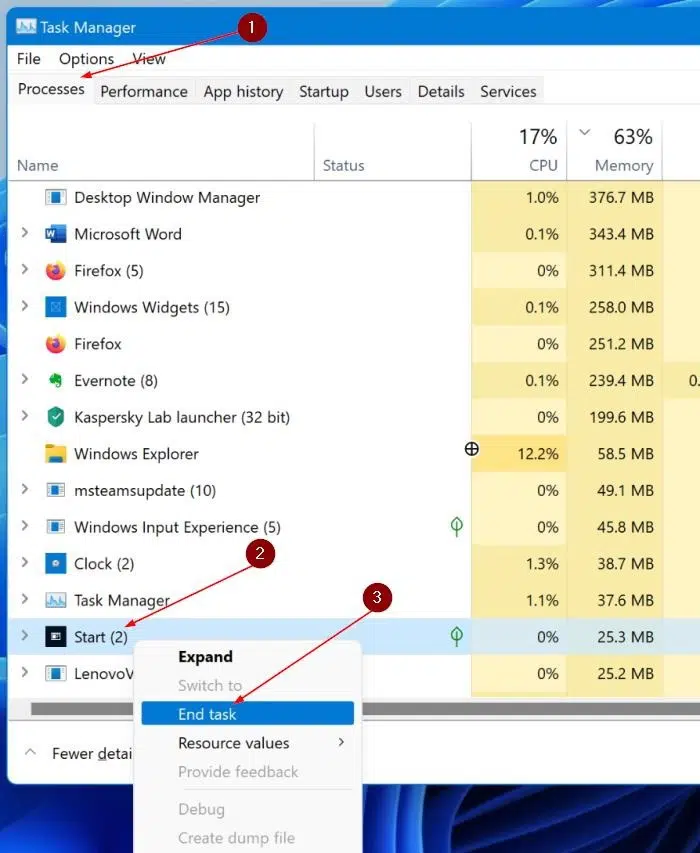Image resolution: width=700 pixels, height=853 pixels.
Task: Expand the Firefox (5) process group
Action: pos(24,269)
